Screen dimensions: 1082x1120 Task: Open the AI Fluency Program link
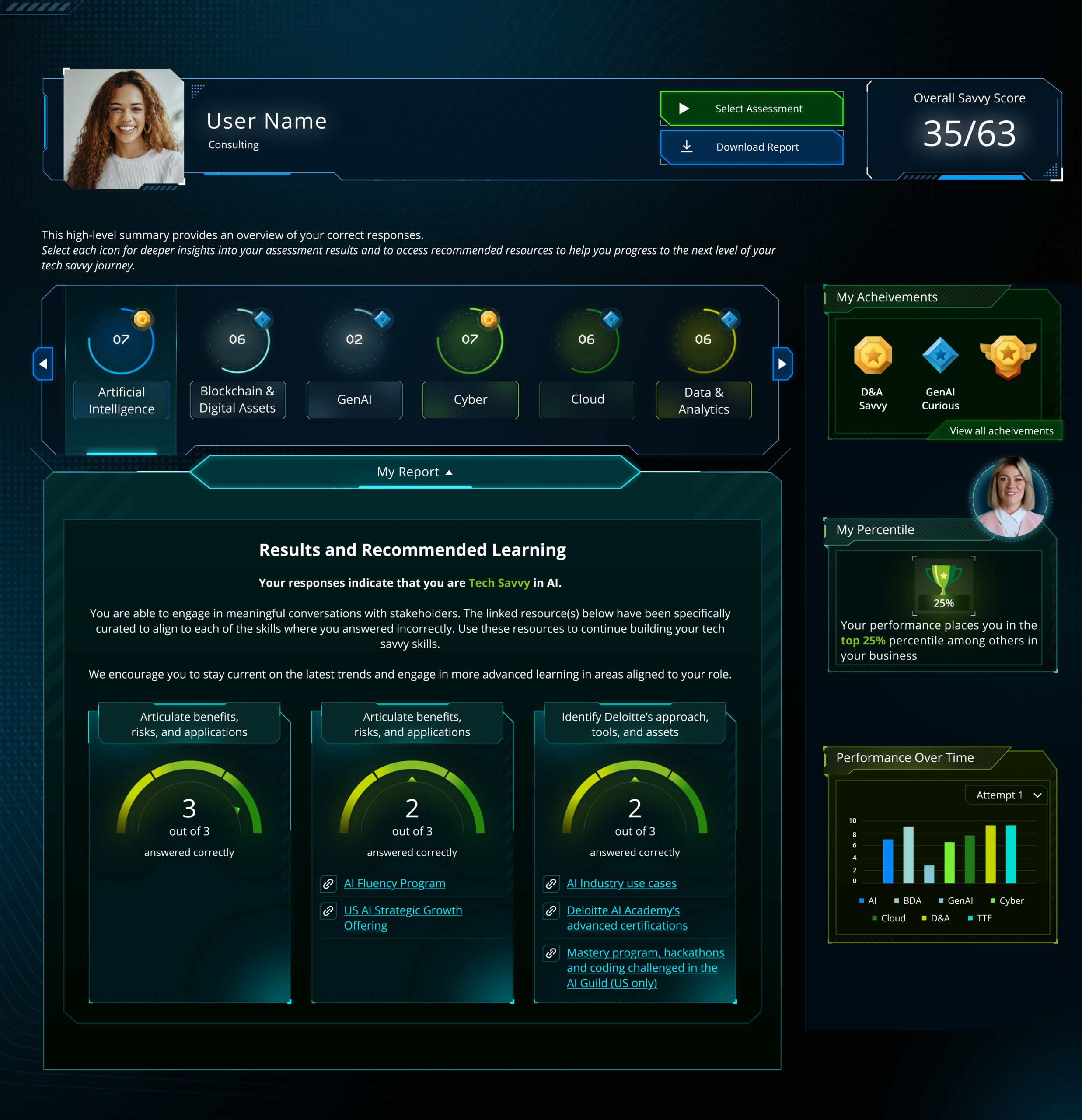394,883
